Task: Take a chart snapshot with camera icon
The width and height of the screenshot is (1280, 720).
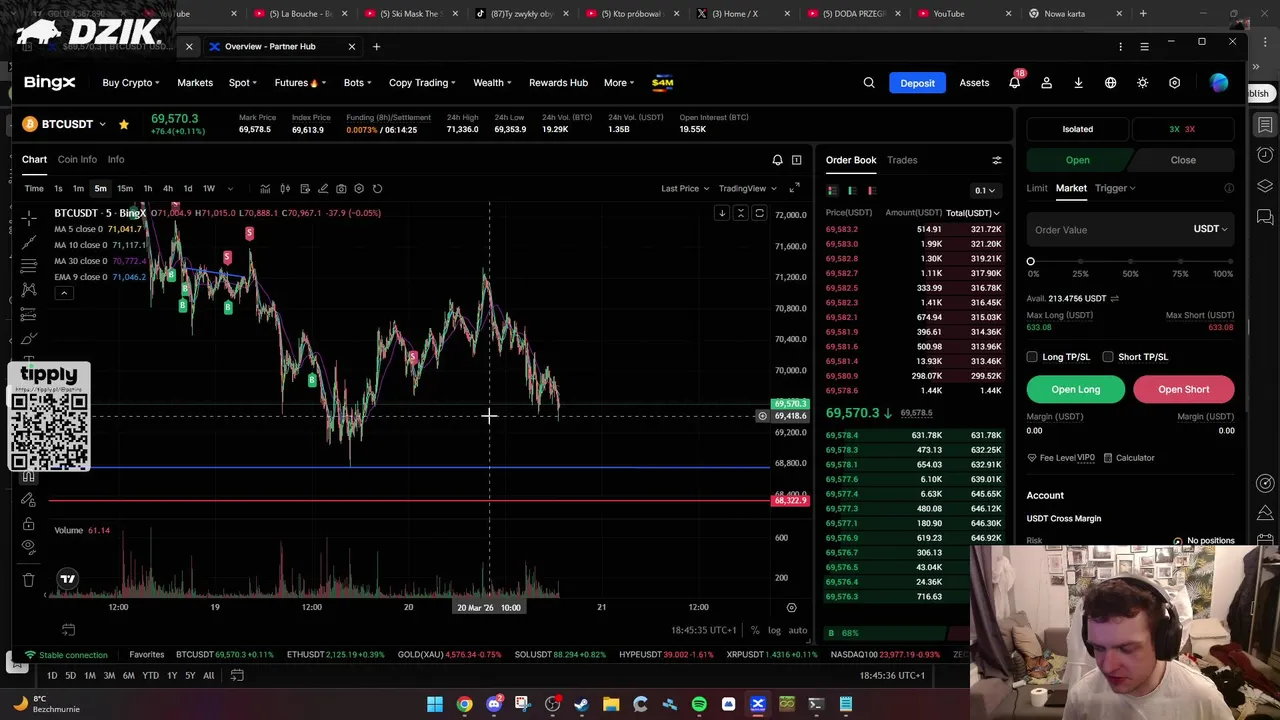Action: pos(341,188)
